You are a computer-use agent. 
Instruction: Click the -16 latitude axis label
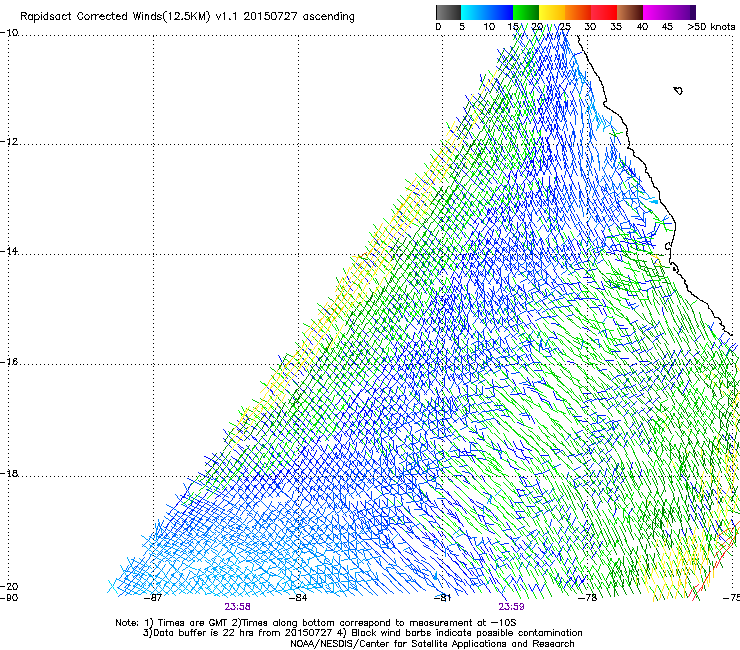point(9,362)
